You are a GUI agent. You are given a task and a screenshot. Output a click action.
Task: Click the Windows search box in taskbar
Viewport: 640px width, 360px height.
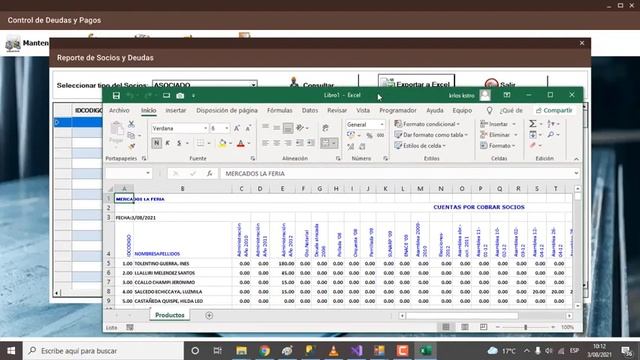pyautogui.click(x=104, y=351)
